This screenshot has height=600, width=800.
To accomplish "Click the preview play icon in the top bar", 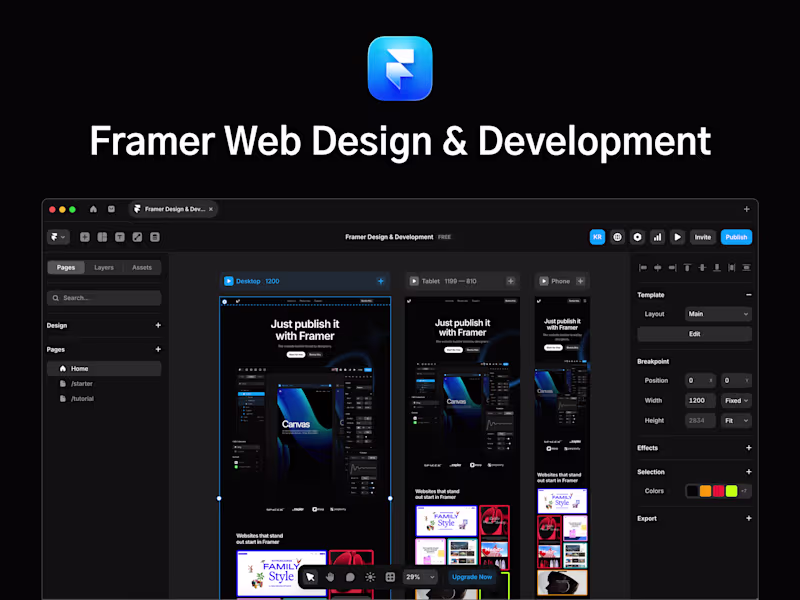I will tap(677, 237).
